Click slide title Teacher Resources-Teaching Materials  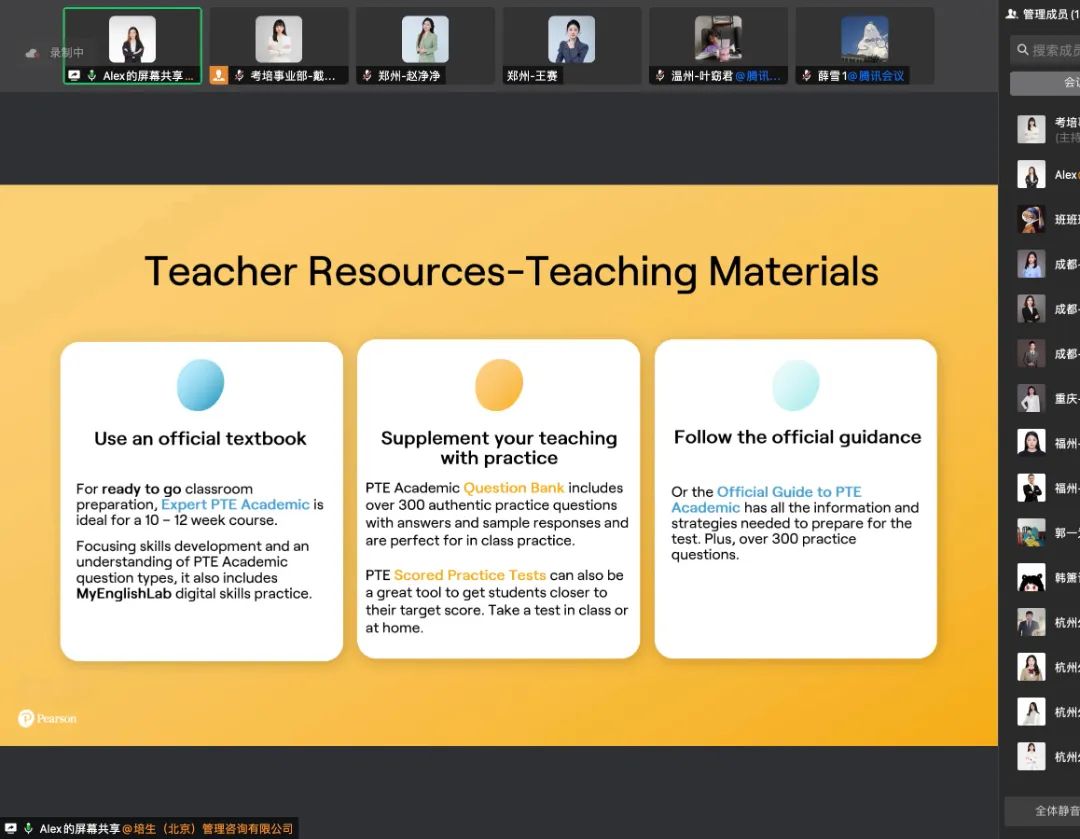click(511, 271)
